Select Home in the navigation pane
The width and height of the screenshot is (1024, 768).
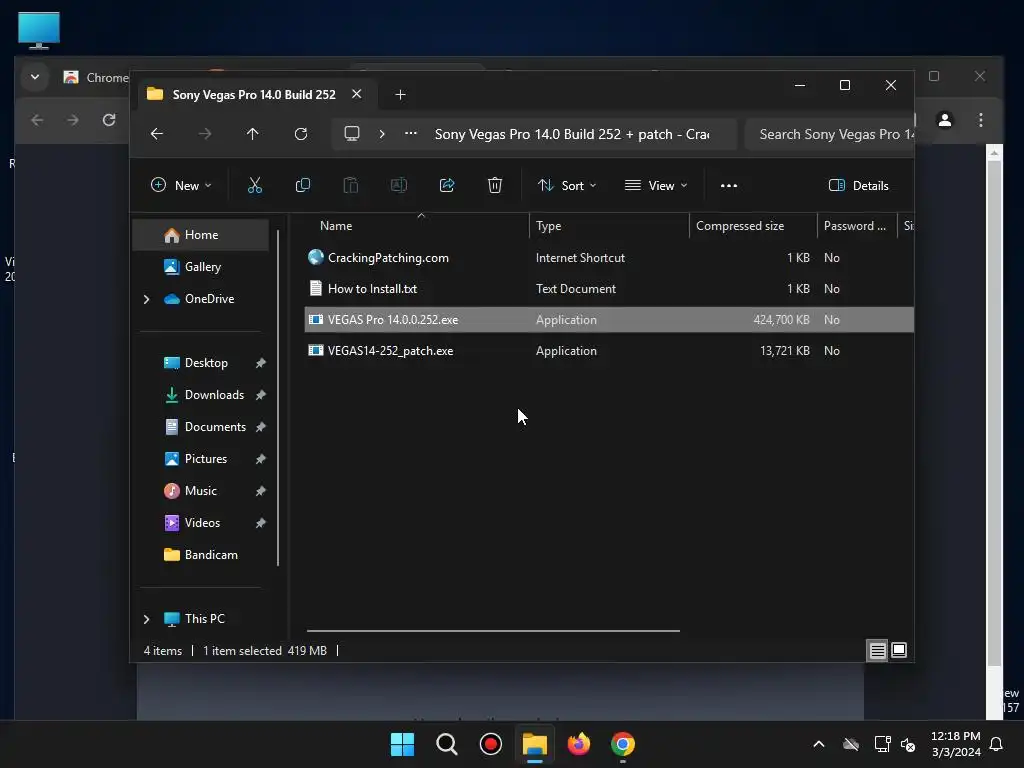point(200,235)
